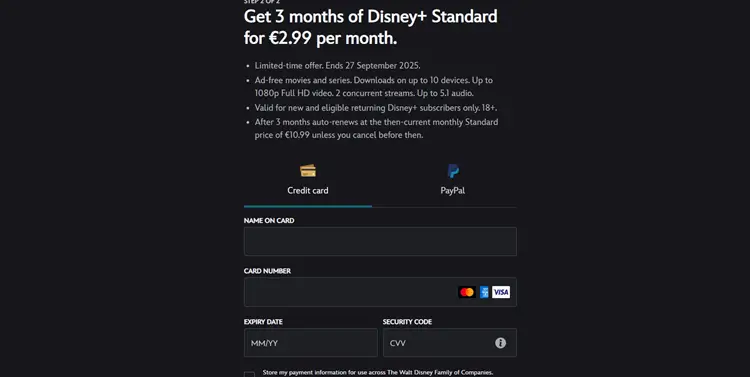Image resolution: width=750 pixels, height=377 pixels.
Task: Focus the Name on Card input field
Action: pos(380,241)
